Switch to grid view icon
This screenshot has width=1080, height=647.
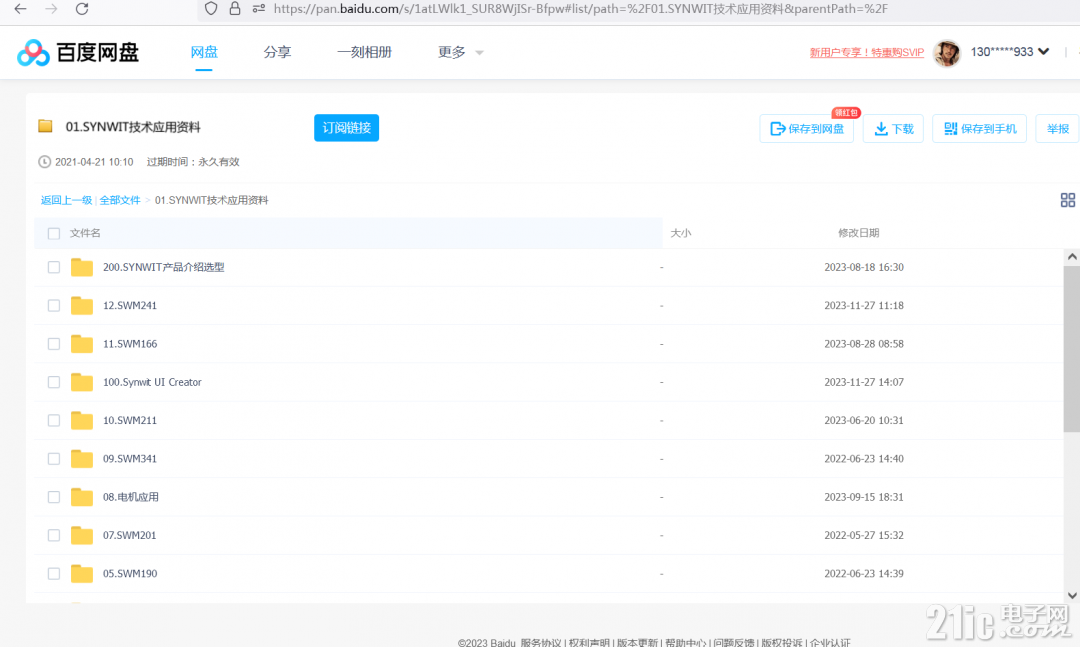tap(1068, 200)
